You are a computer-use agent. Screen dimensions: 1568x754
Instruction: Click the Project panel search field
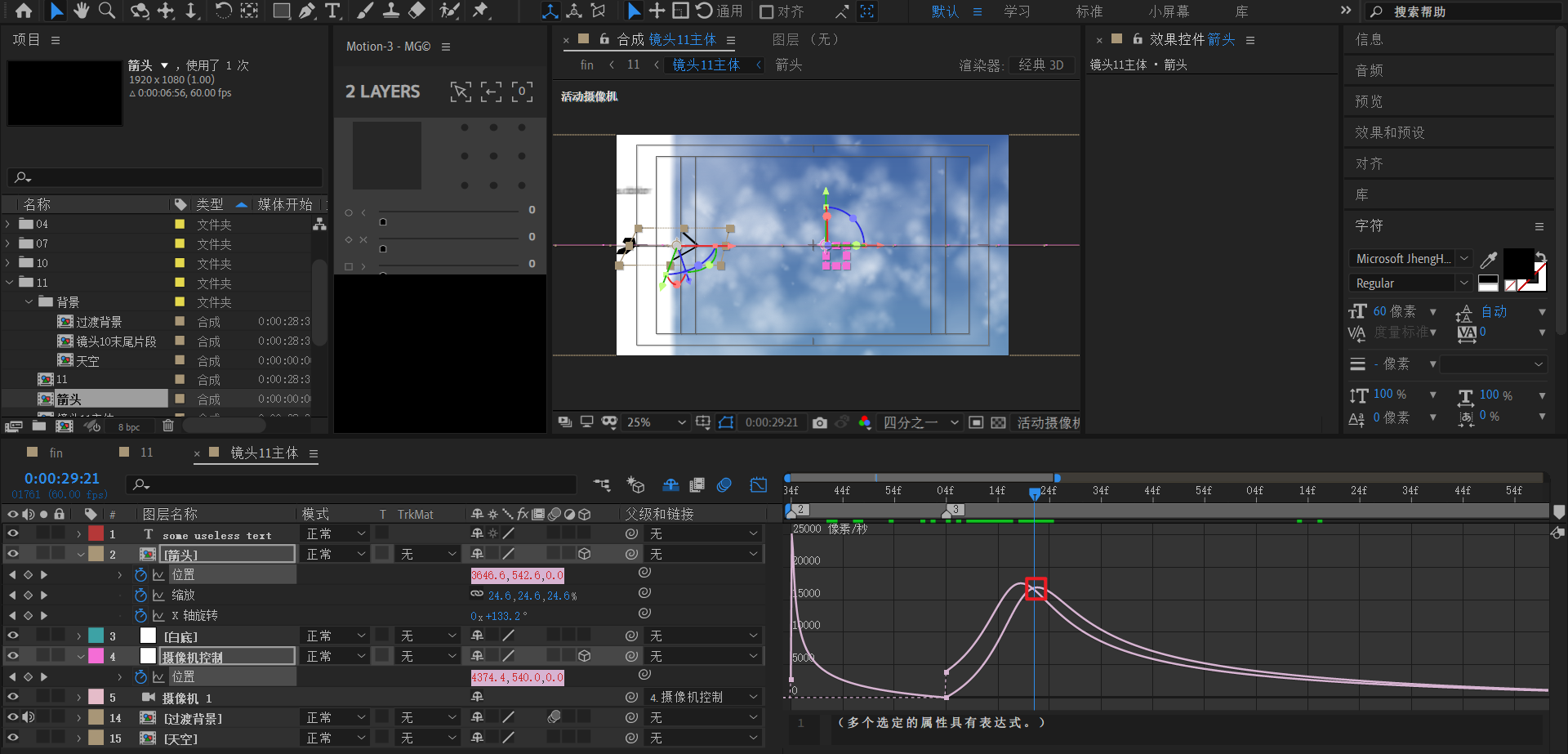pyautogui.click(x=165, y=177)
